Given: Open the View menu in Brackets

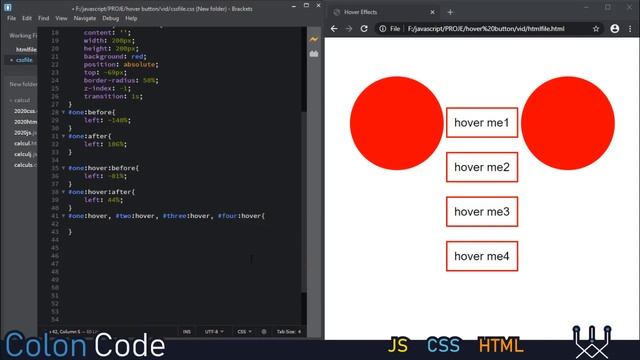Looking at the screenshot, I should [61, 18].
